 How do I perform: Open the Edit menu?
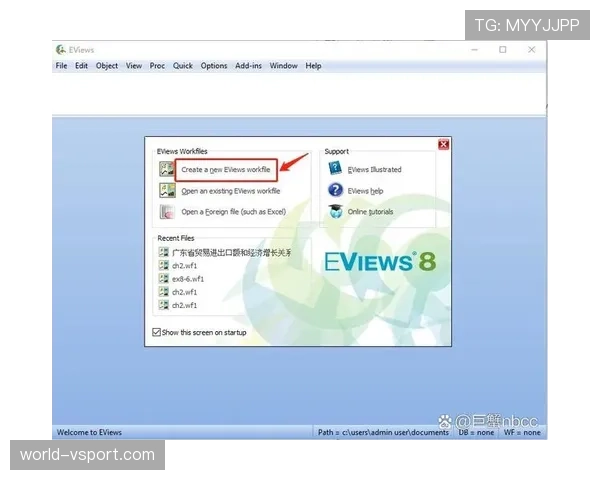coord(81,65)
